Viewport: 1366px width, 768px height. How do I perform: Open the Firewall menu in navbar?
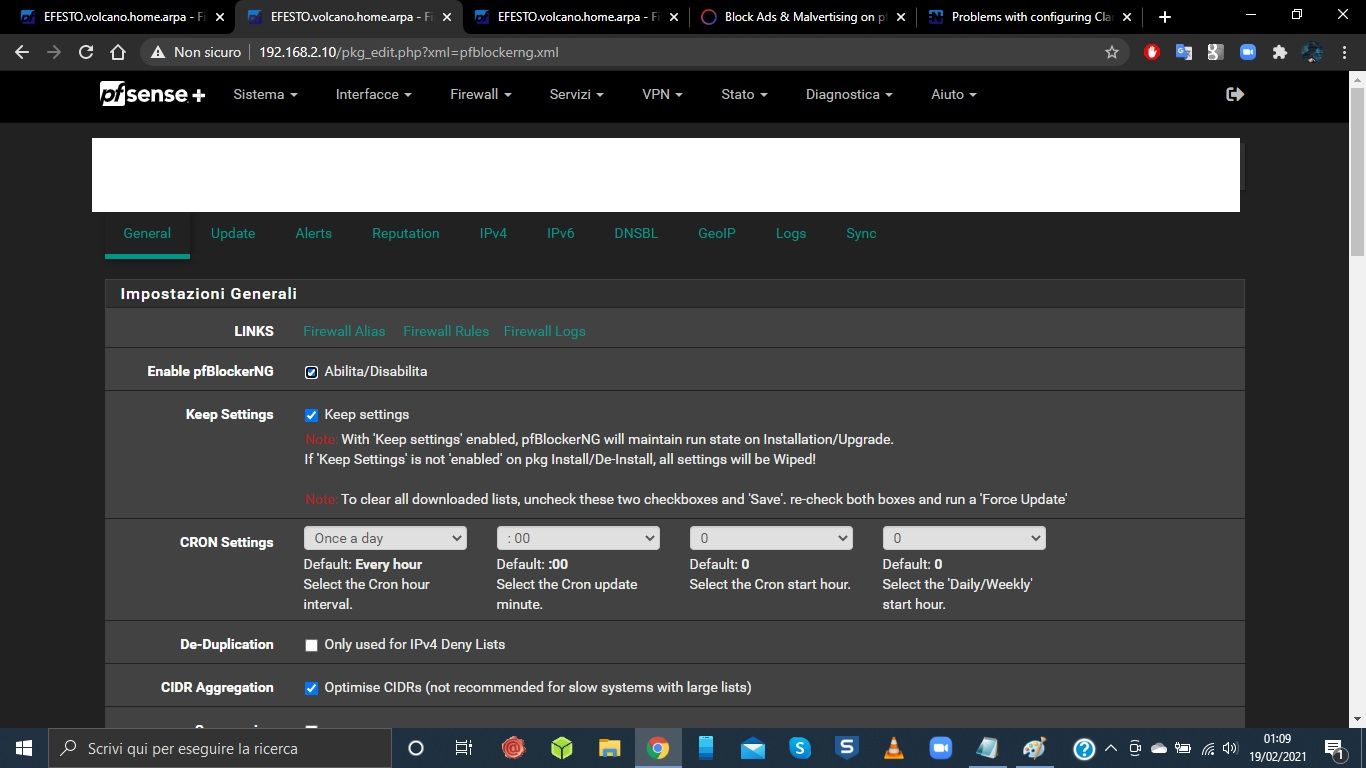click(480, 94)
